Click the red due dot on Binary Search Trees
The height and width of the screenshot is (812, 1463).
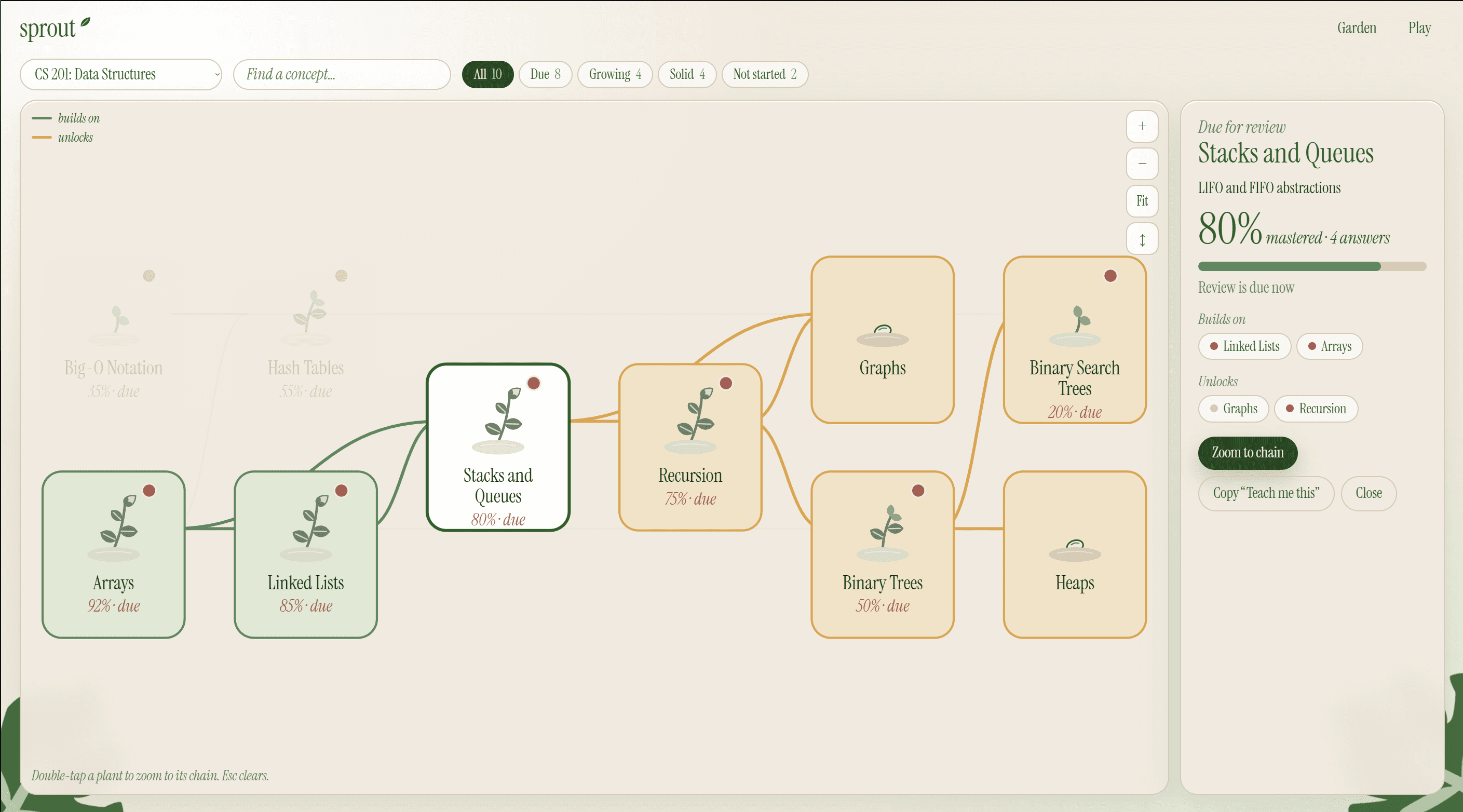[1110, 276]
